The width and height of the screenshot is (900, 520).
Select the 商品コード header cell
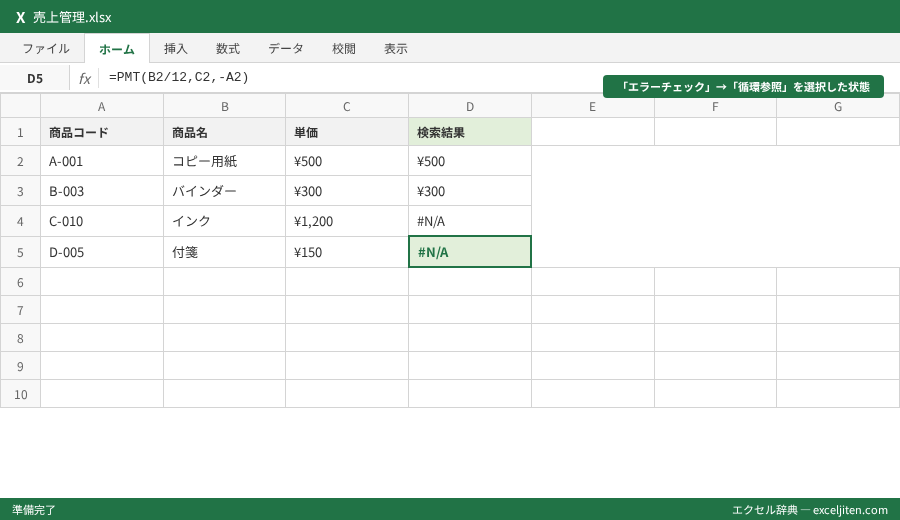pyautogui.click(x=102, y=132)
